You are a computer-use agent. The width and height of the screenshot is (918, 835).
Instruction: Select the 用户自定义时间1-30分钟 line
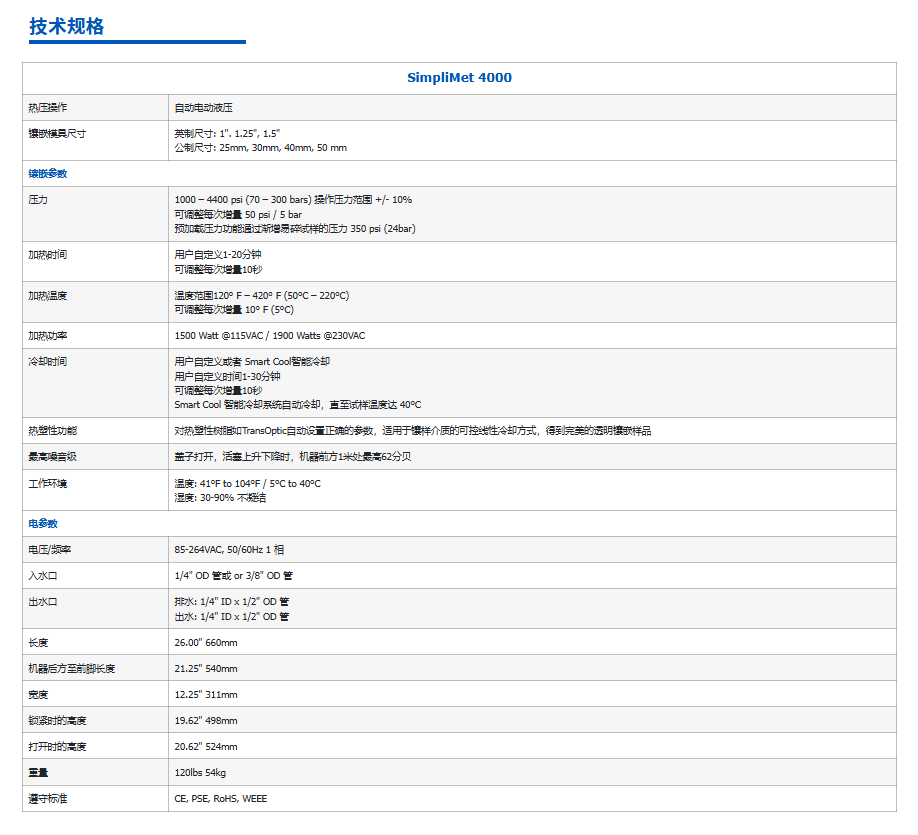pyautogui.click(x=227, y=376)
